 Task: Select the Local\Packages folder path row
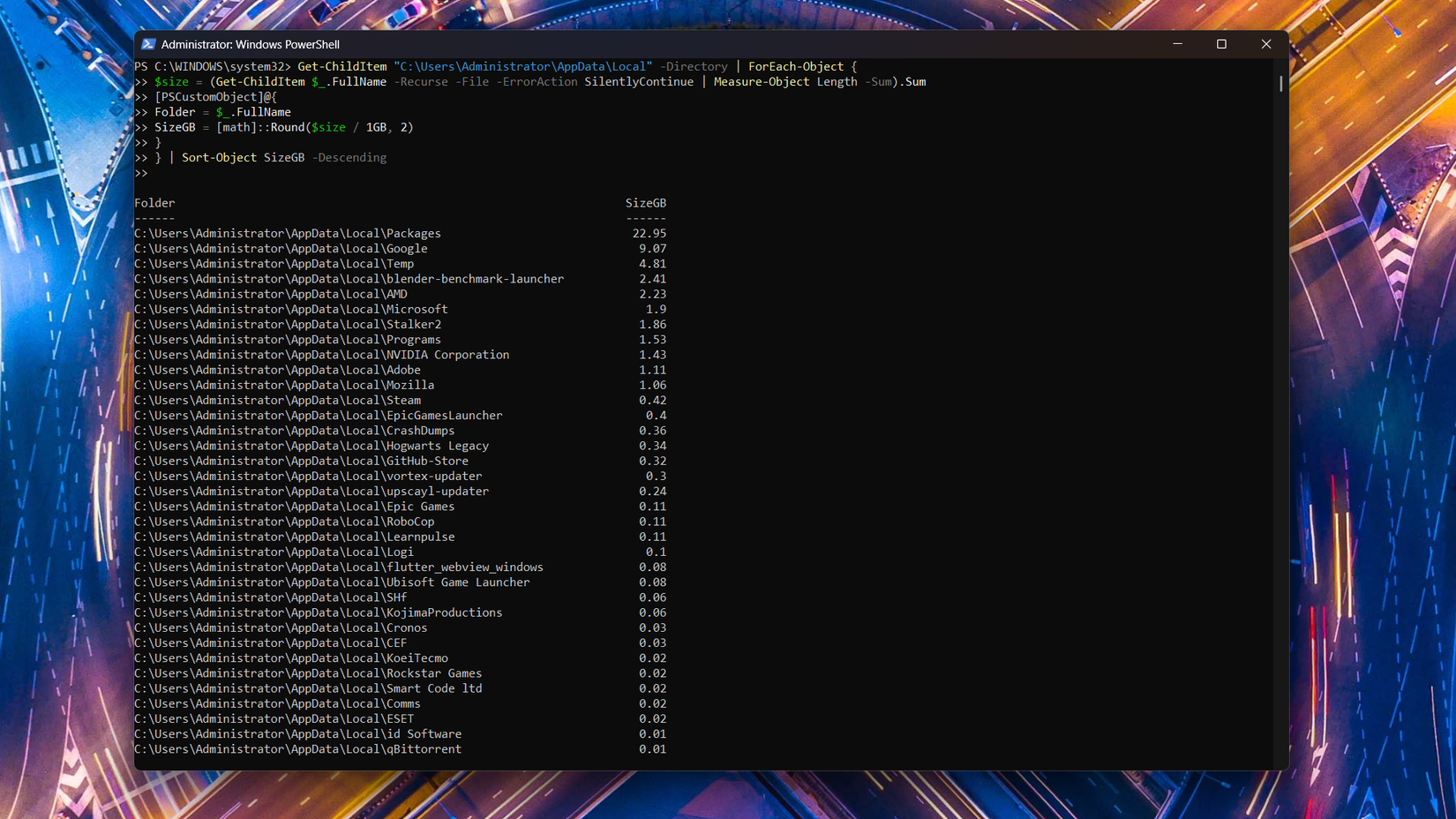[x=288, y=234]
